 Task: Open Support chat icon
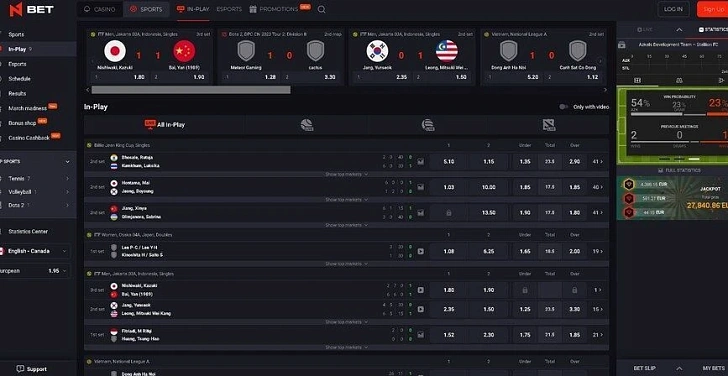point(20,369)
